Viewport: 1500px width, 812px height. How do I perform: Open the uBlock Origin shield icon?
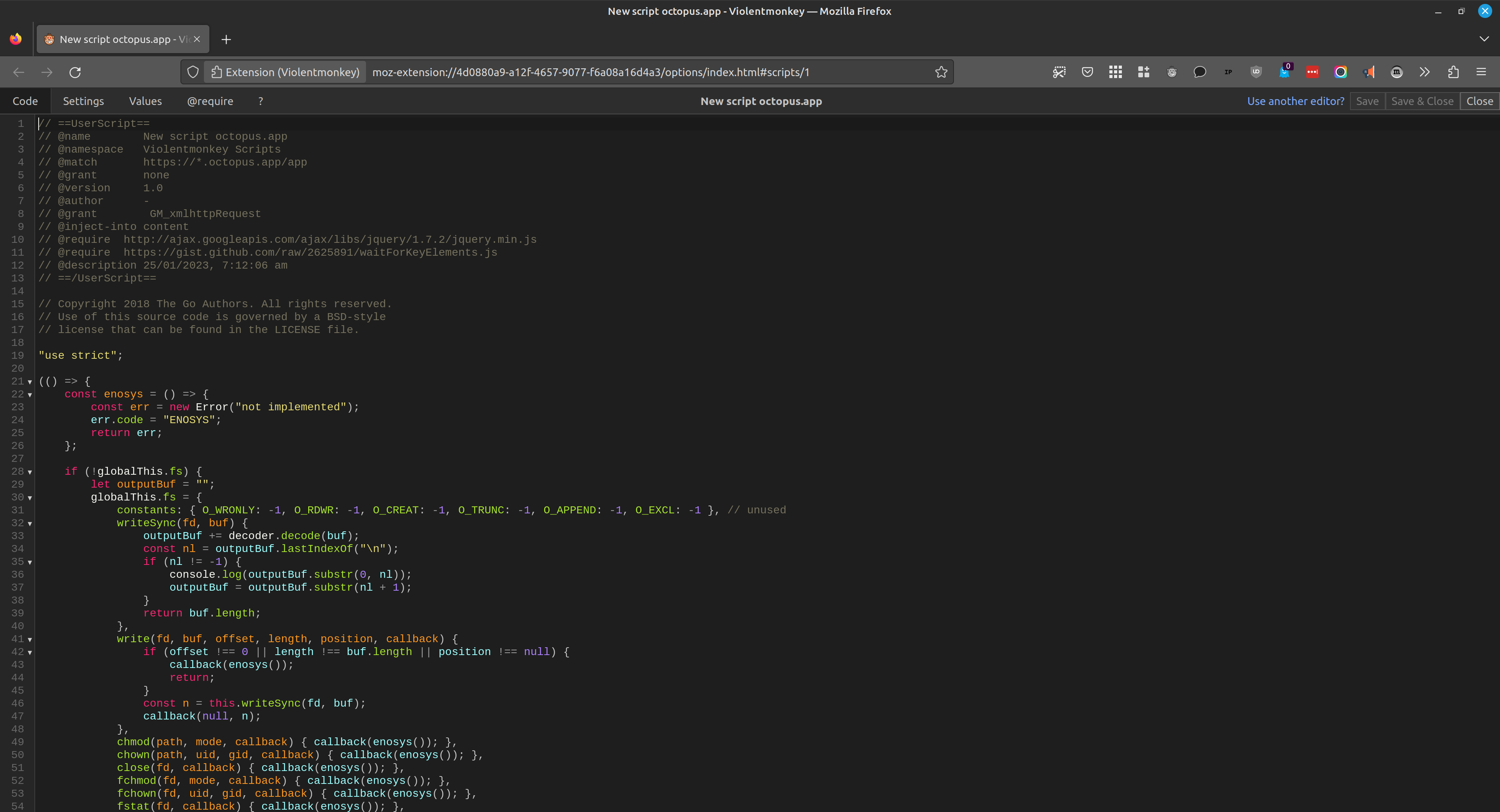coord(1256,72)
